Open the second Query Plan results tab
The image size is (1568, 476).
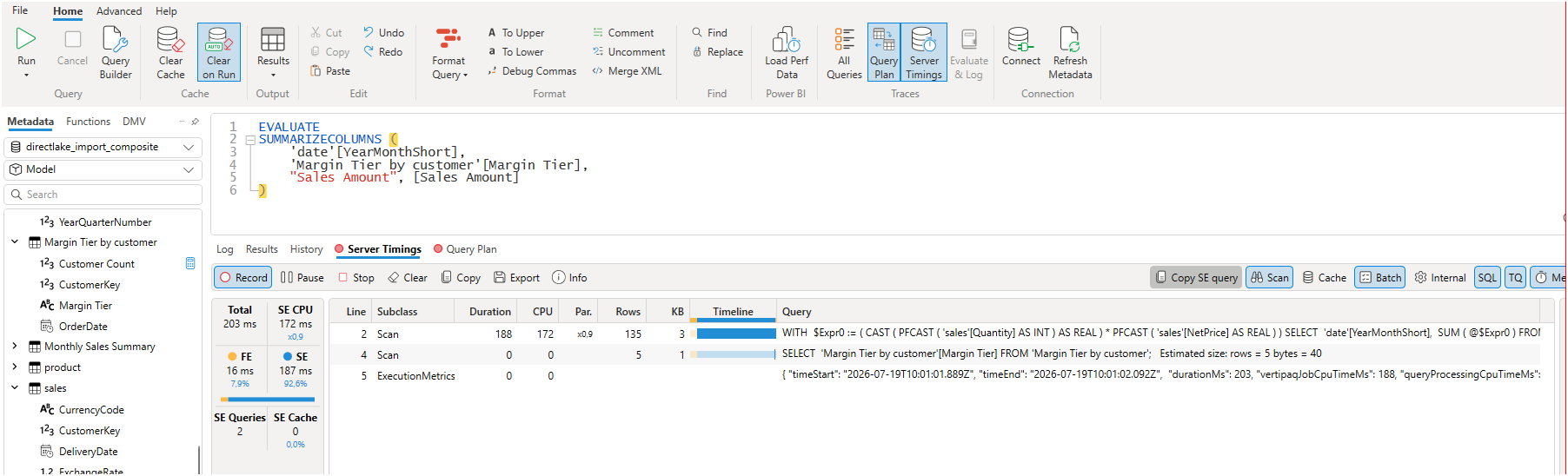pyautogui.click(x=466, y=249)
